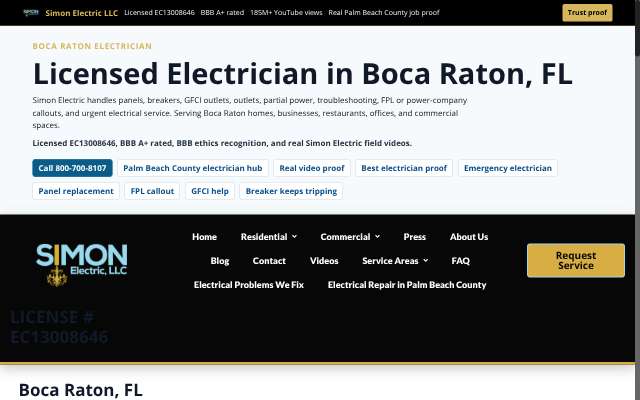This screenshot has height=400, width=640.
Task: Click 'Real Palm Beach County job proof' text
Action: pos(384,13)
